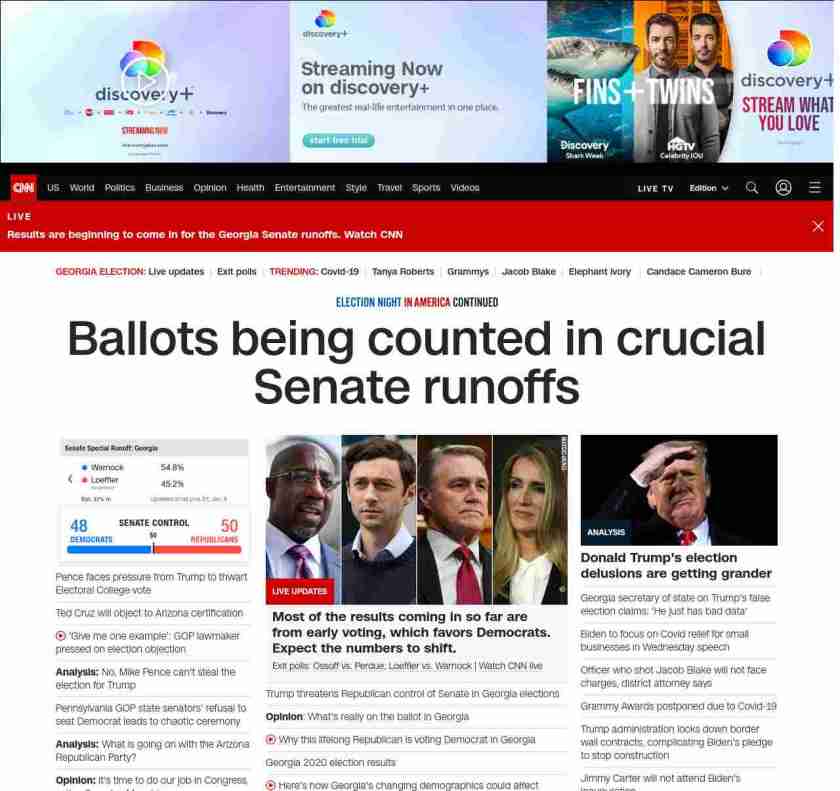Viewport: 840px width, 791px height.
Task: Play the 'Give me one example' video
Action: tap(61, 636)
